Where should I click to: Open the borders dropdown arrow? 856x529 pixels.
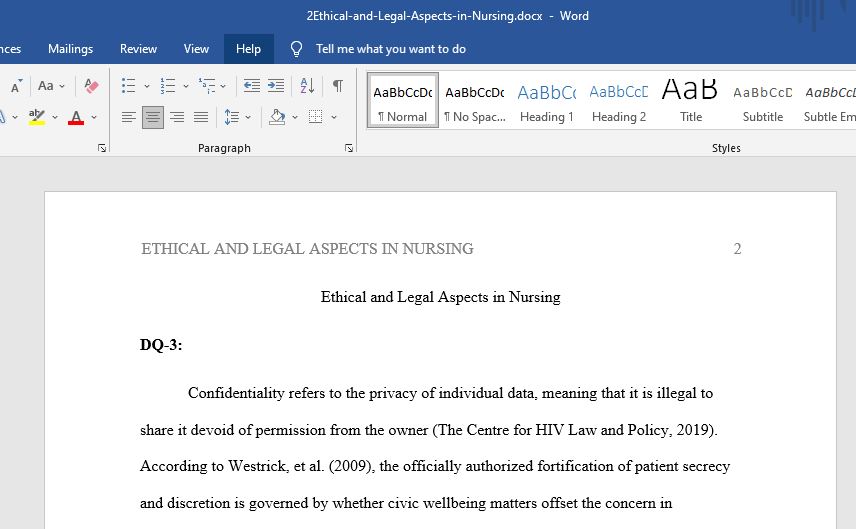(x=334, y=117)
